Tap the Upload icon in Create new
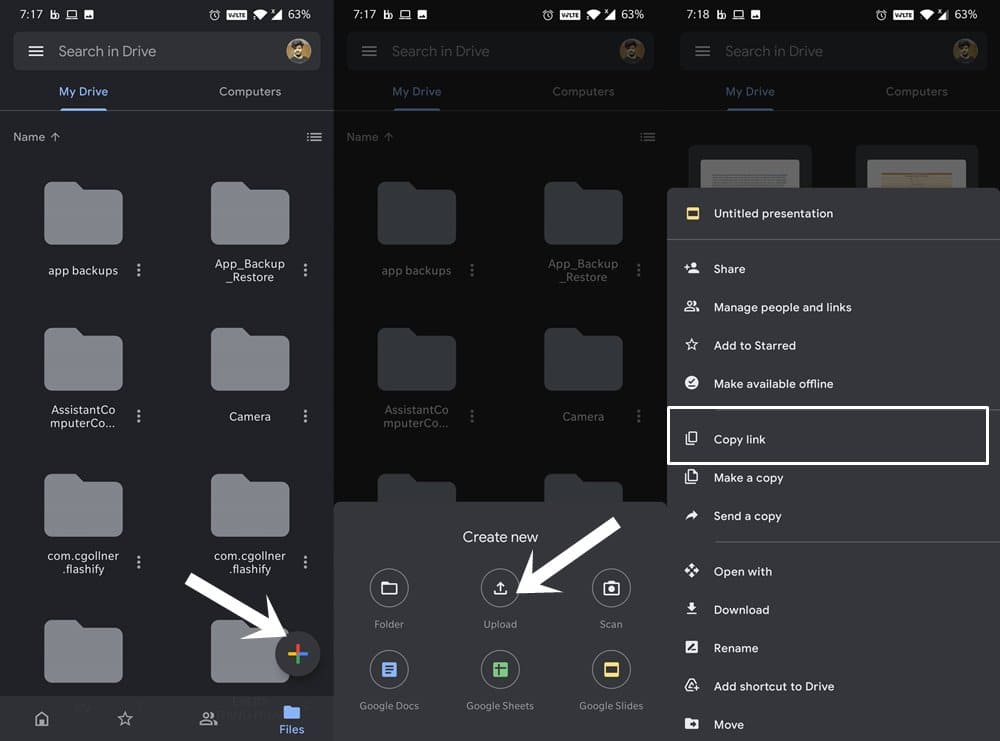 pyautogui.click(x=500, y=588)
